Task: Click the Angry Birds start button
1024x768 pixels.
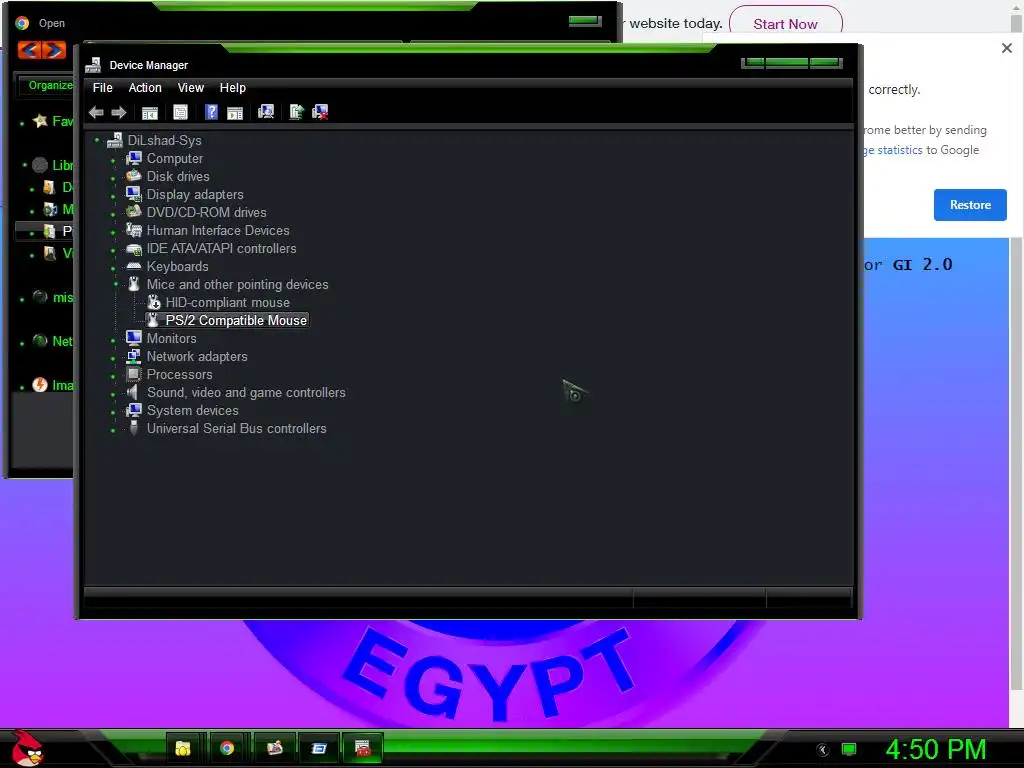Action: [26, 747]
